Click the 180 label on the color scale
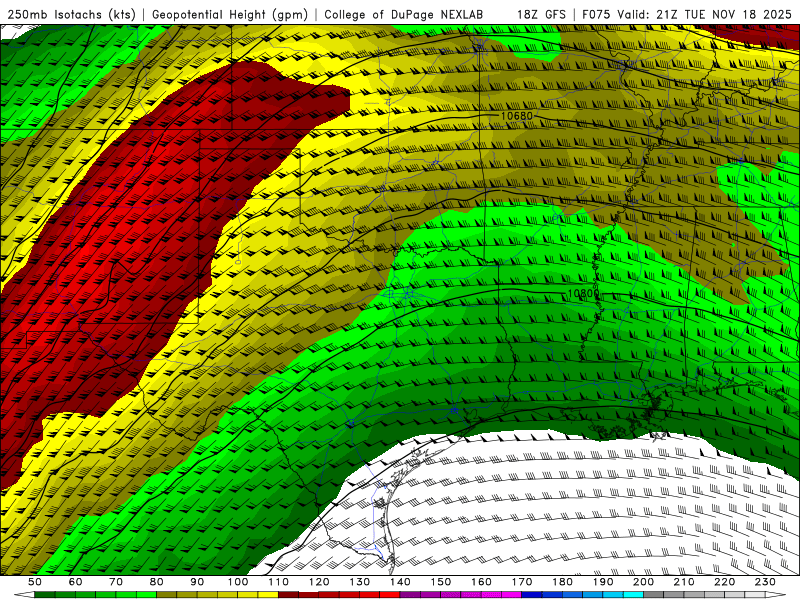The height and width of the screenshot is (600, 800). [x=562, y=582]
